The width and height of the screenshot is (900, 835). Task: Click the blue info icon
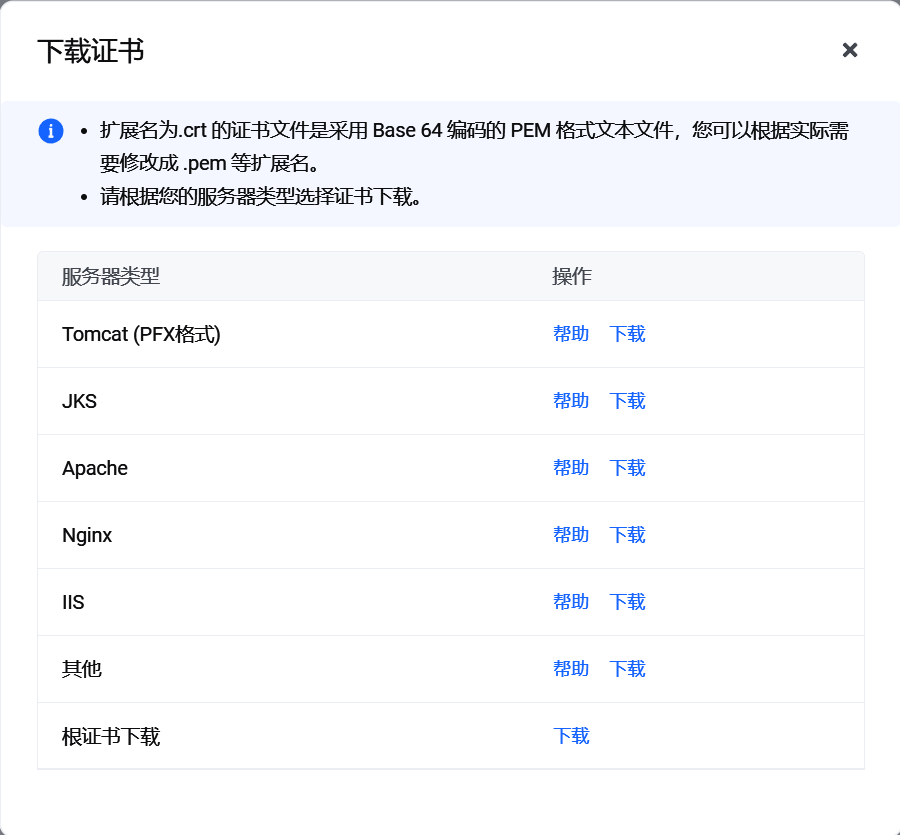click(x=51, y=131)
